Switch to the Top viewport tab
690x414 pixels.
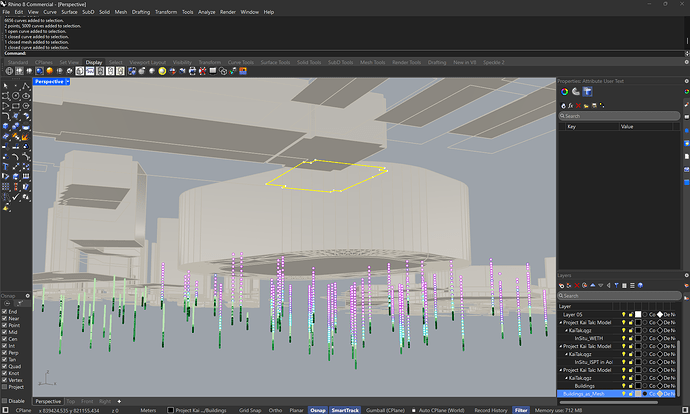coord(70,401)
